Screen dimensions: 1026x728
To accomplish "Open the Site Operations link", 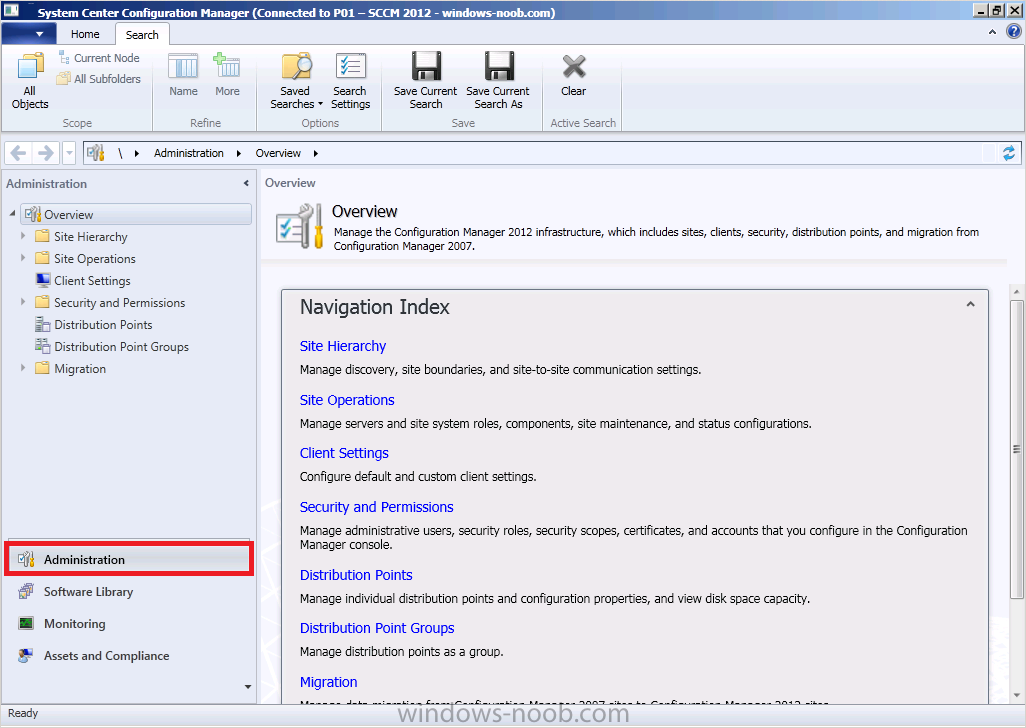I will coord(347,400).
